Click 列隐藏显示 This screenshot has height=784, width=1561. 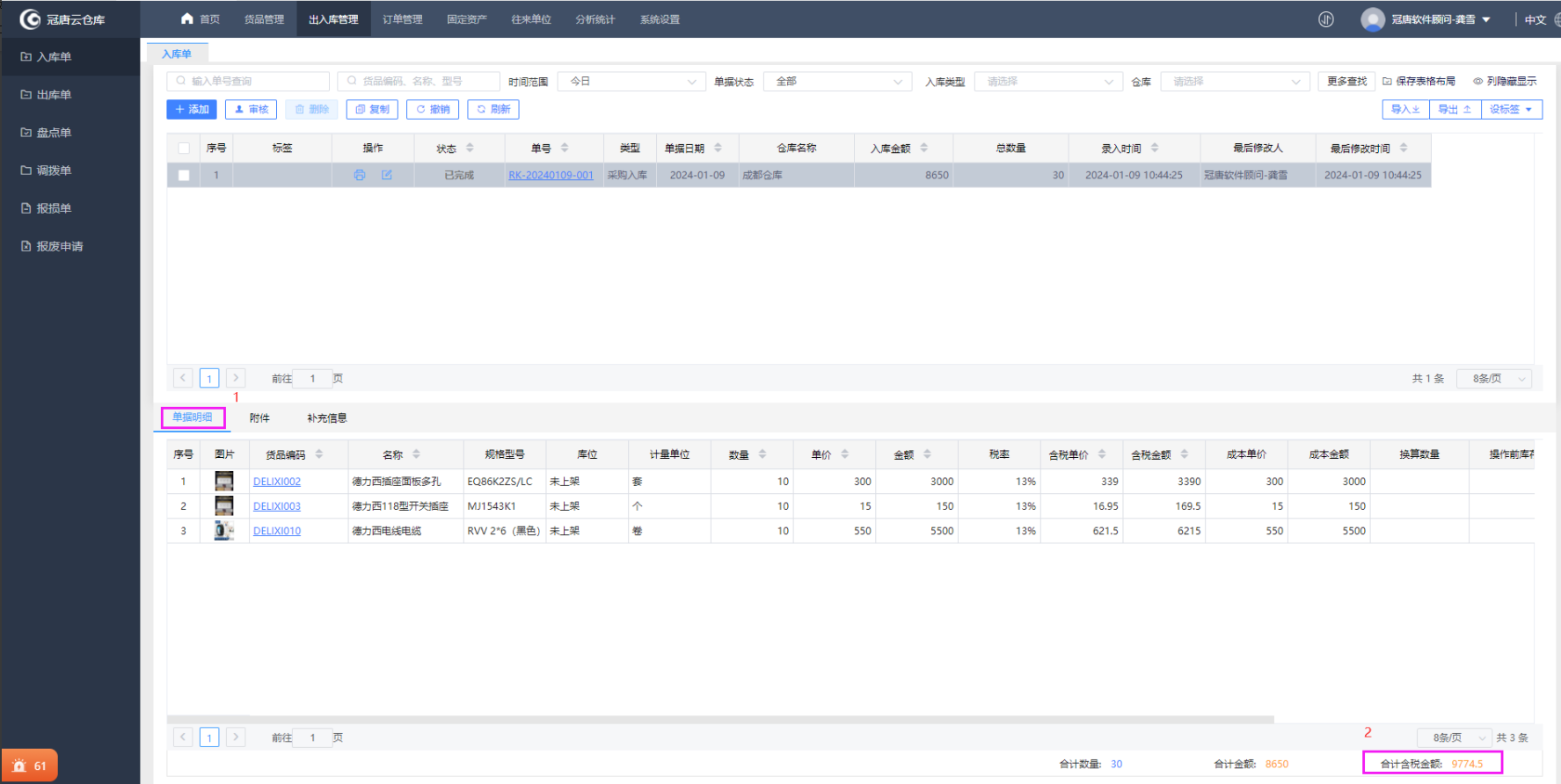coord(1505,82)
